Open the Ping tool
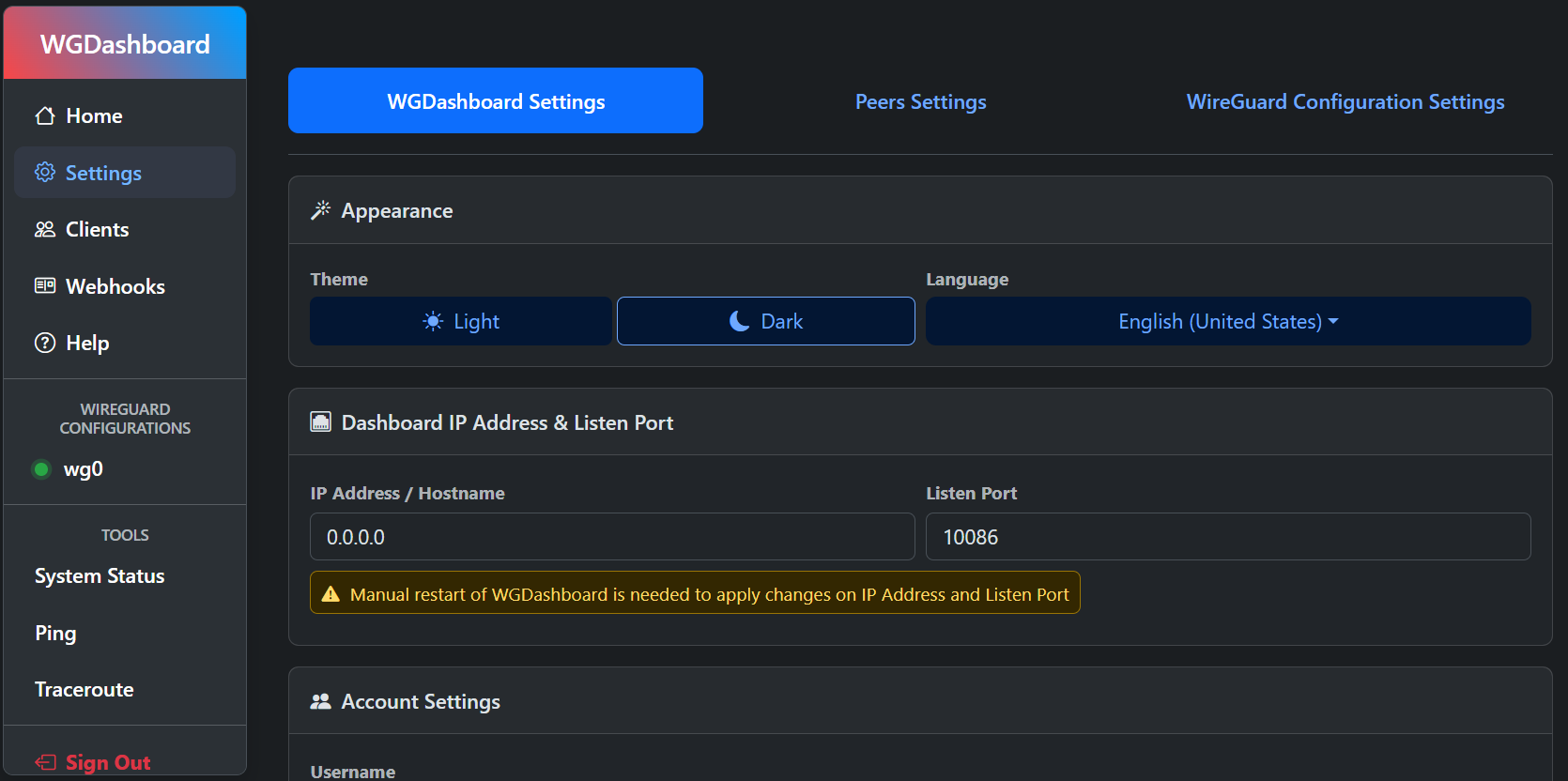1568x781 pixels. pos(55,634)
